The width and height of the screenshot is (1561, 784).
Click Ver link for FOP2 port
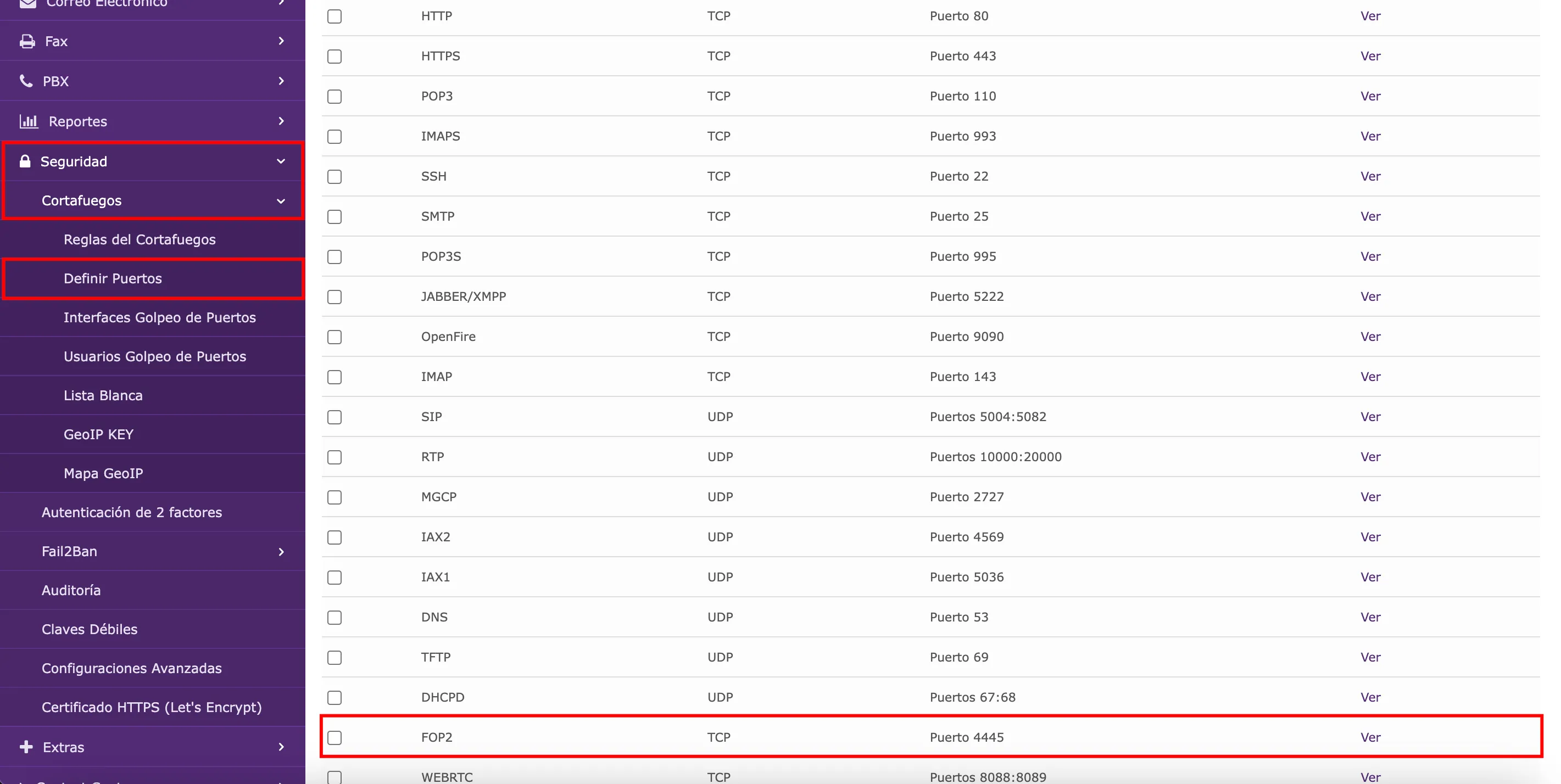click(x=1370, y=737)
